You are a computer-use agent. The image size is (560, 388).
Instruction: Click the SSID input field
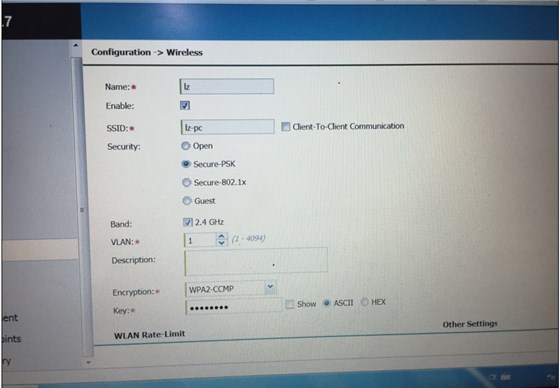[228, 127]
